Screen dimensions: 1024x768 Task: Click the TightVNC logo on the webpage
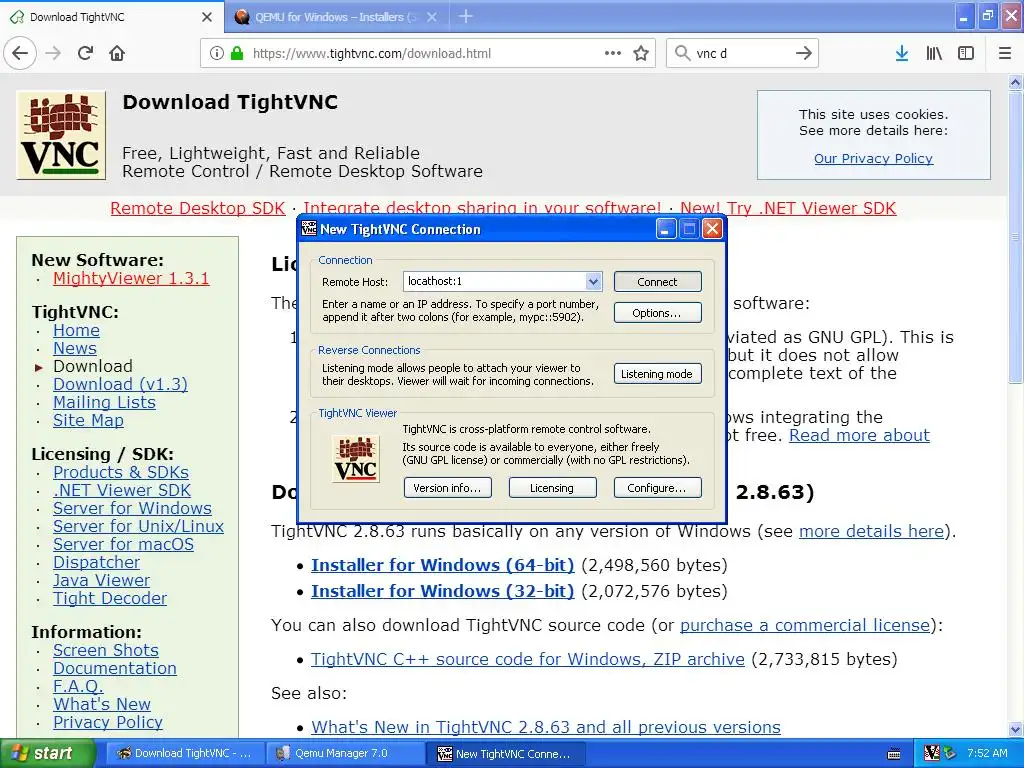(61, 135)
